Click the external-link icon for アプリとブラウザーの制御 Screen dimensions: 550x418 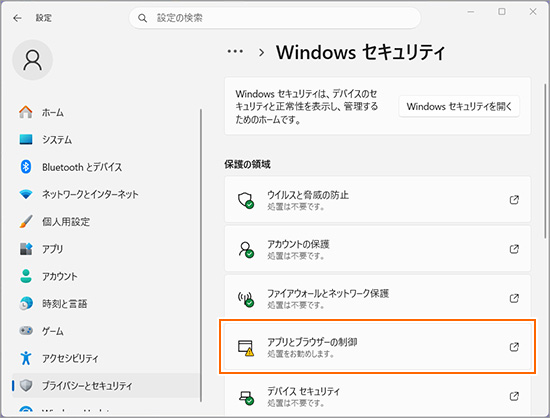pyautogui.click(x=514, y=347)
